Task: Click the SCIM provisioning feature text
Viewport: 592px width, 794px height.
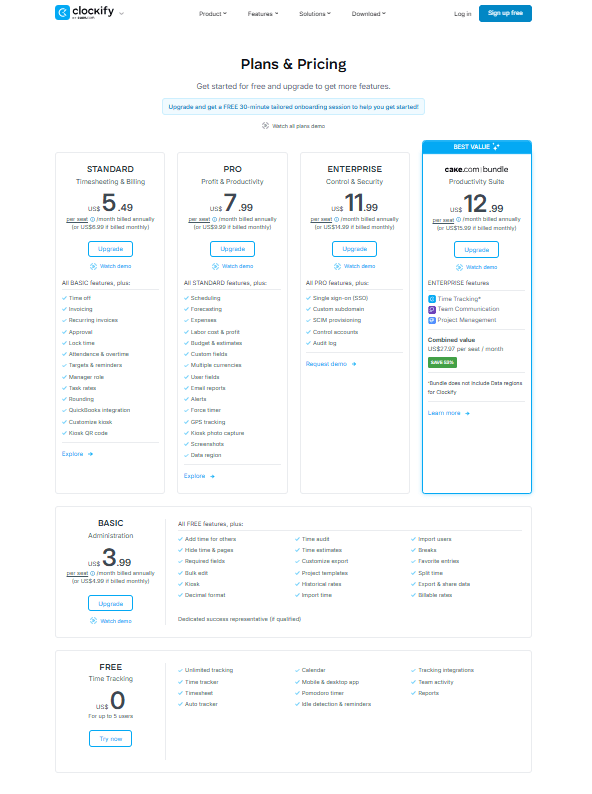Action: (337, 321)
